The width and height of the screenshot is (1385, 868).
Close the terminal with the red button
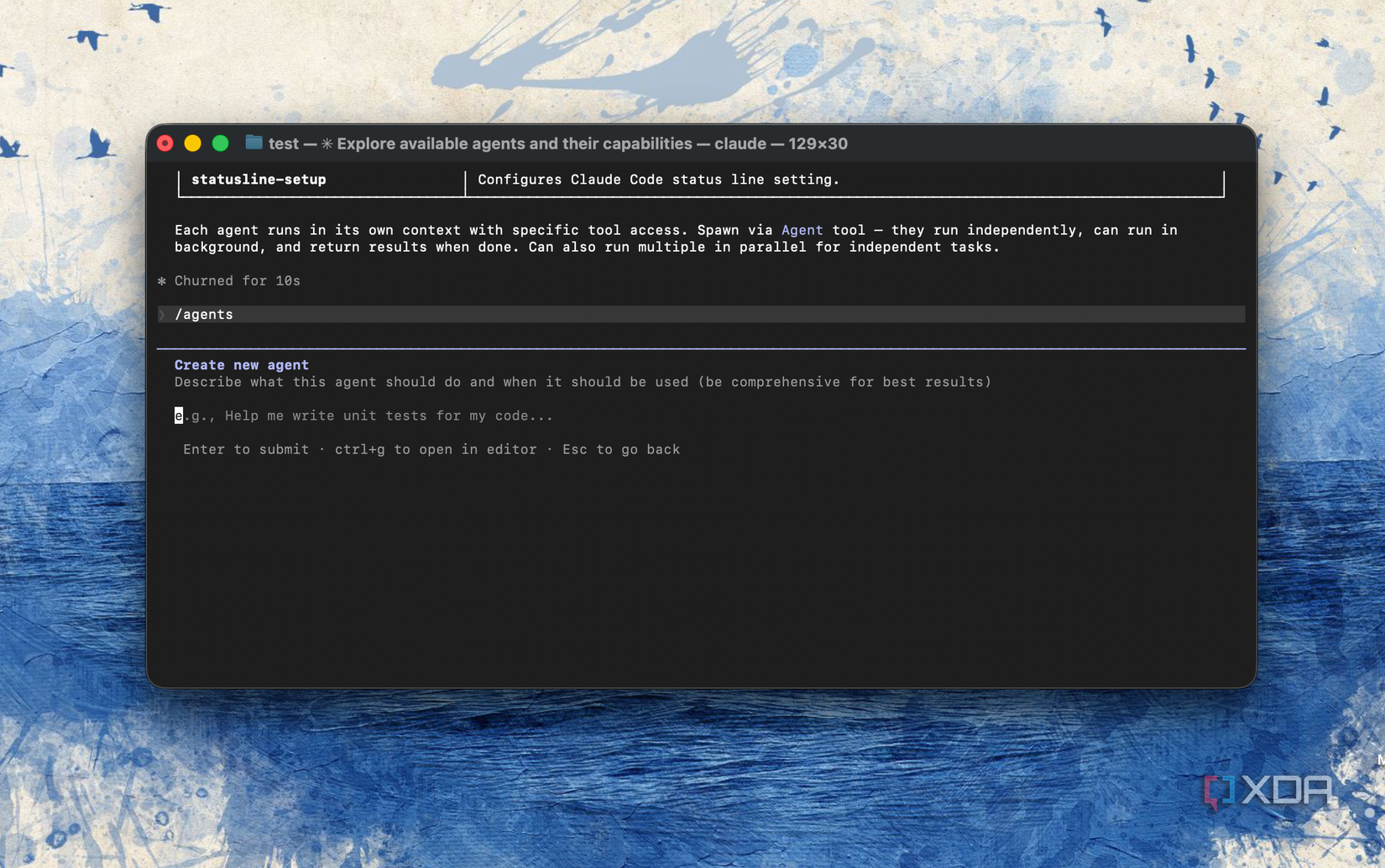tap(165, 144)
